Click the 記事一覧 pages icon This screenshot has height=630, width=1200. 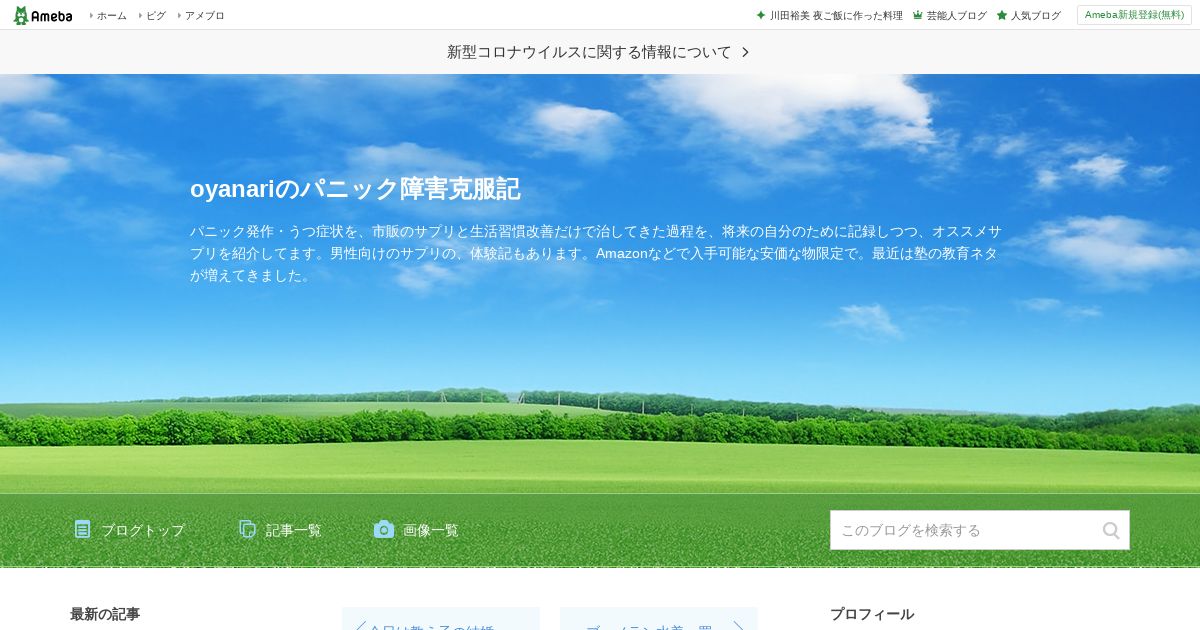[248, 529]
